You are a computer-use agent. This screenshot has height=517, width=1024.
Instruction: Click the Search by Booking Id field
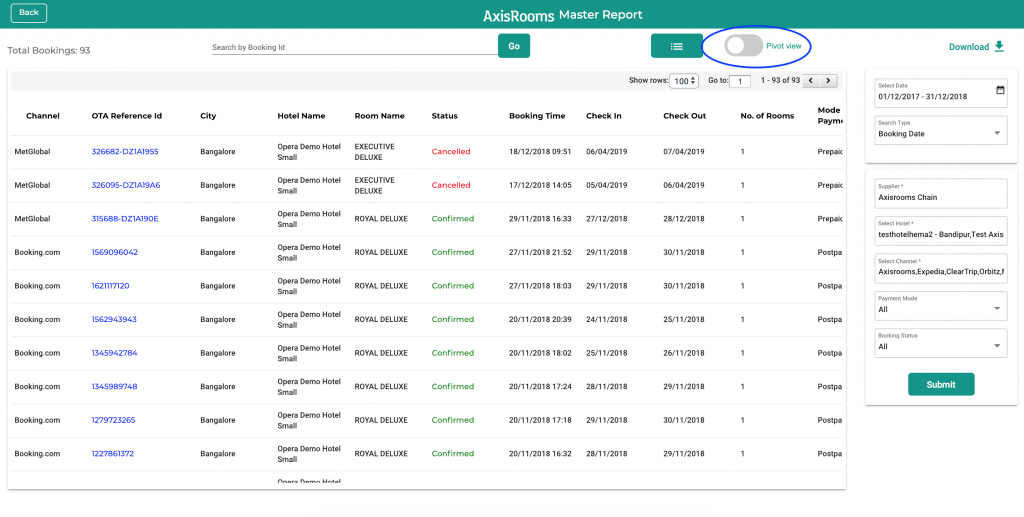click(355, 47)
